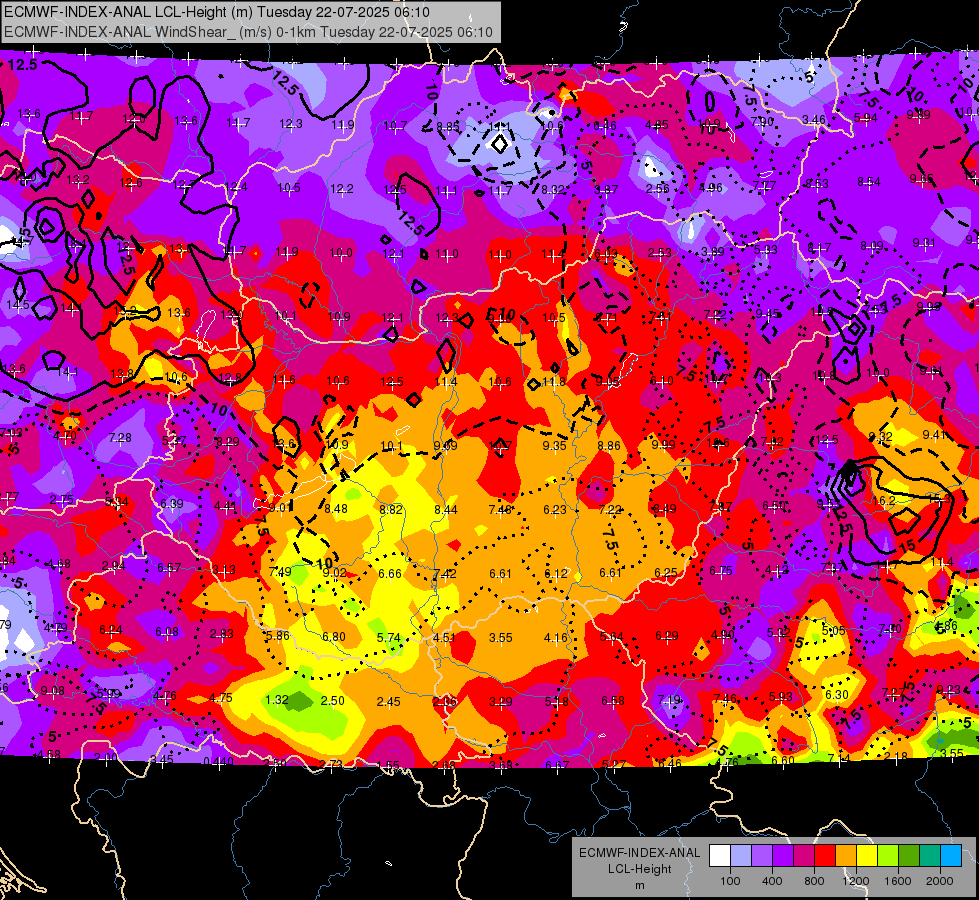Viewport: 979px width, 900px height.
Task: Click the grid value 7.28
Action: point(120,438)
